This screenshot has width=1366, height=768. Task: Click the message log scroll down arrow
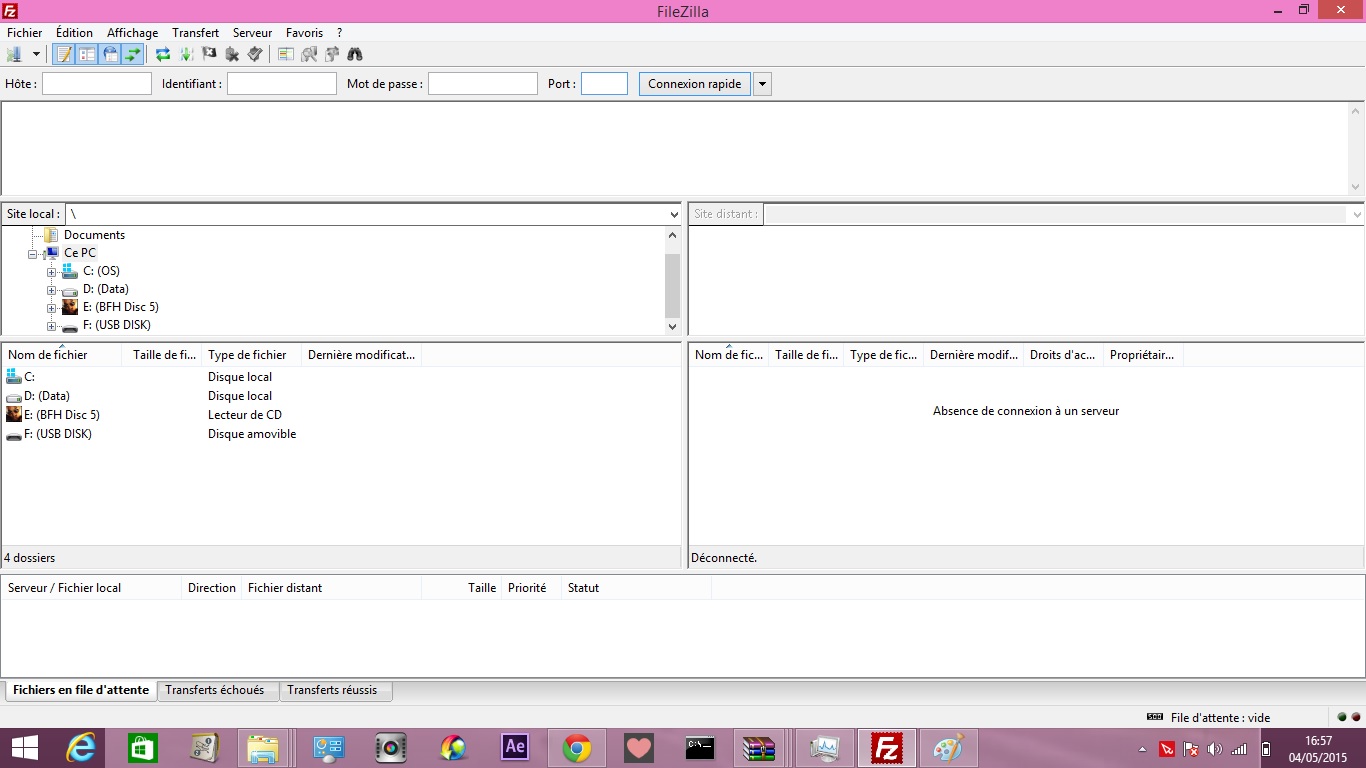pyautogui.click(x=1356, y=187)
